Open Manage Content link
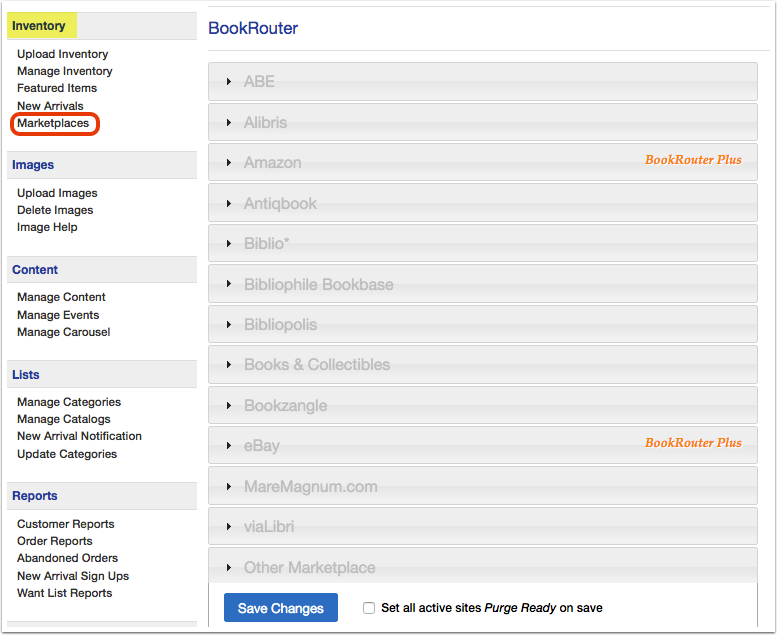The width and height of the screenshot is (777, 635). pyautogui.click(x=61, y=297)
